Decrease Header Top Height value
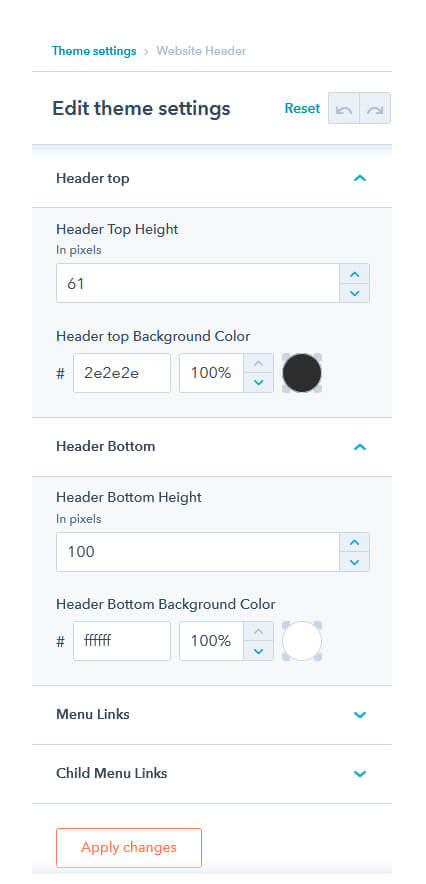426x884 pixels. coord(354,293)
